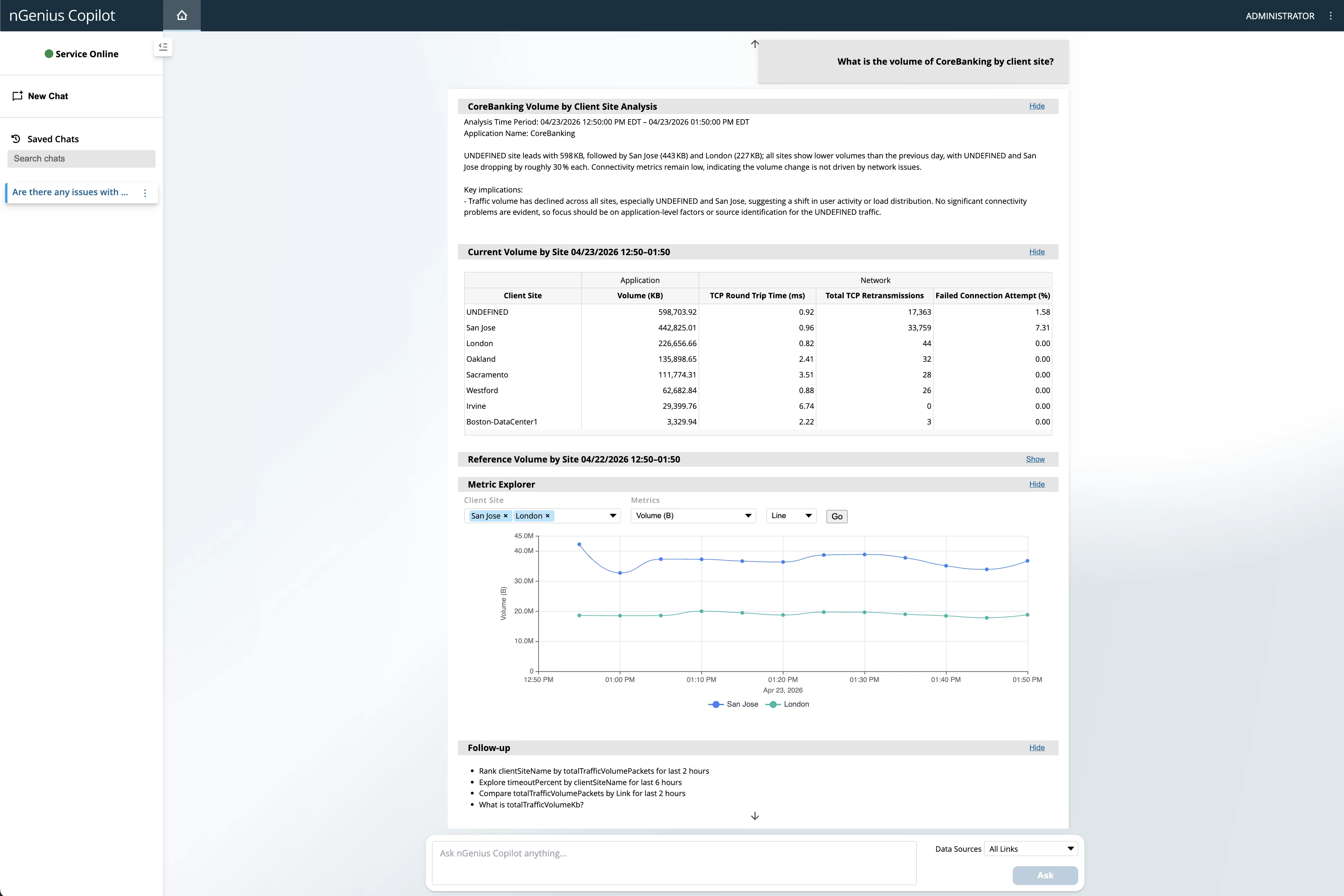
Task: Hide the Metric Explorer section
Action: (x=1037, y=484)
